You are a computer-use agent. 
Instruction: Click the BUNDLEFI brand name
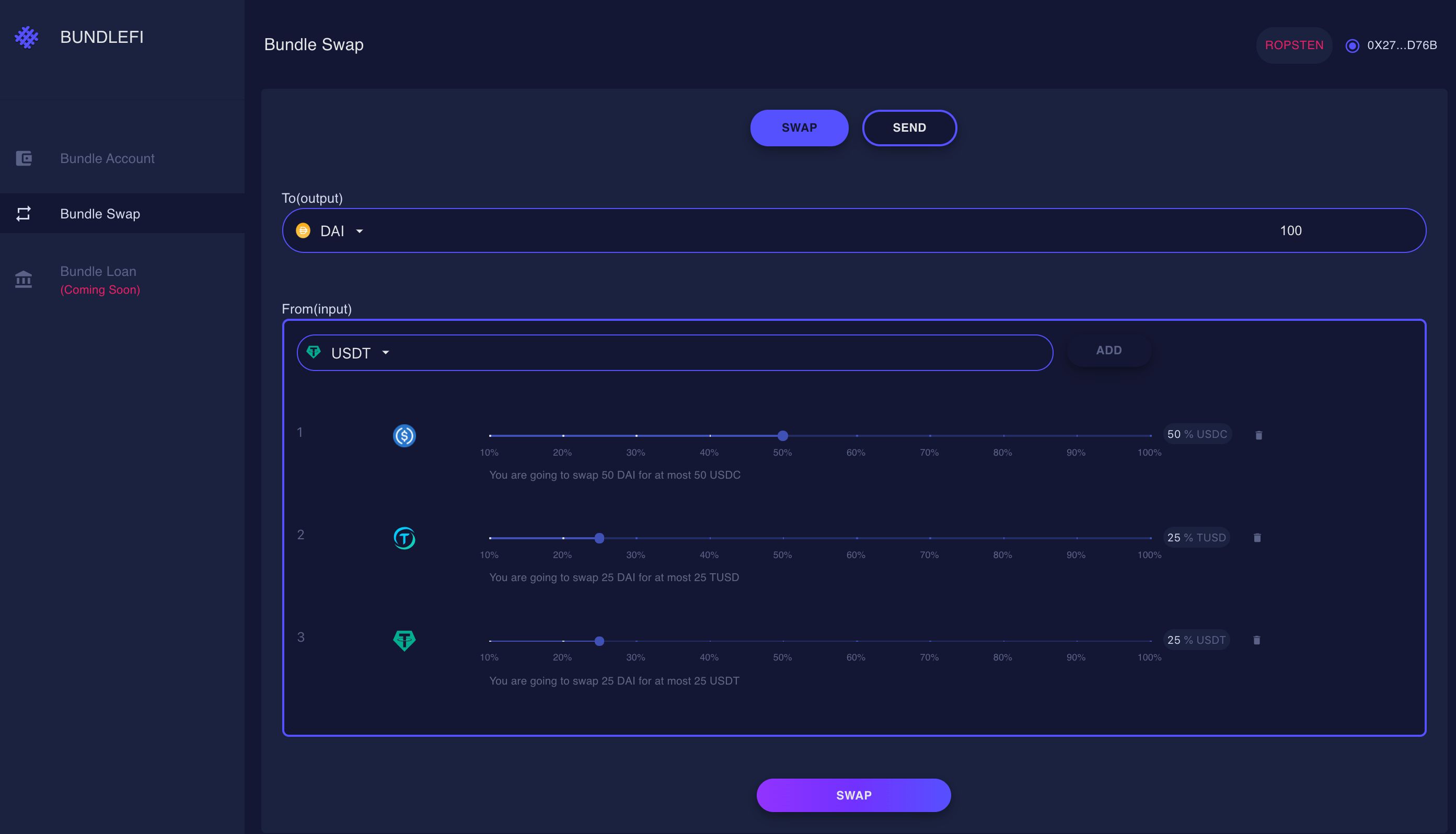pyautogui.click(x=102, y=37)
